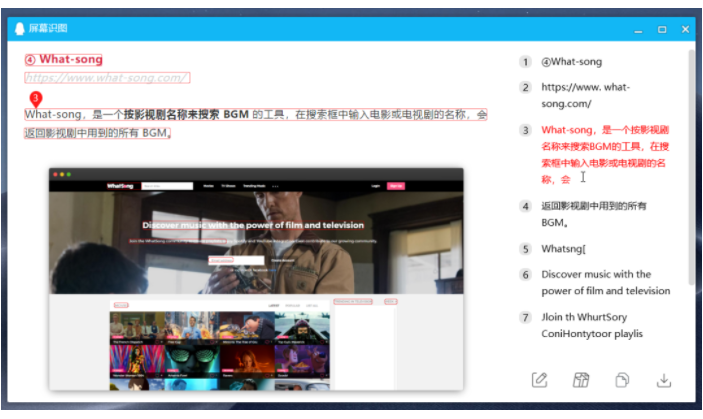Minimize the 屏幕识图 window

tap(638, 30)
